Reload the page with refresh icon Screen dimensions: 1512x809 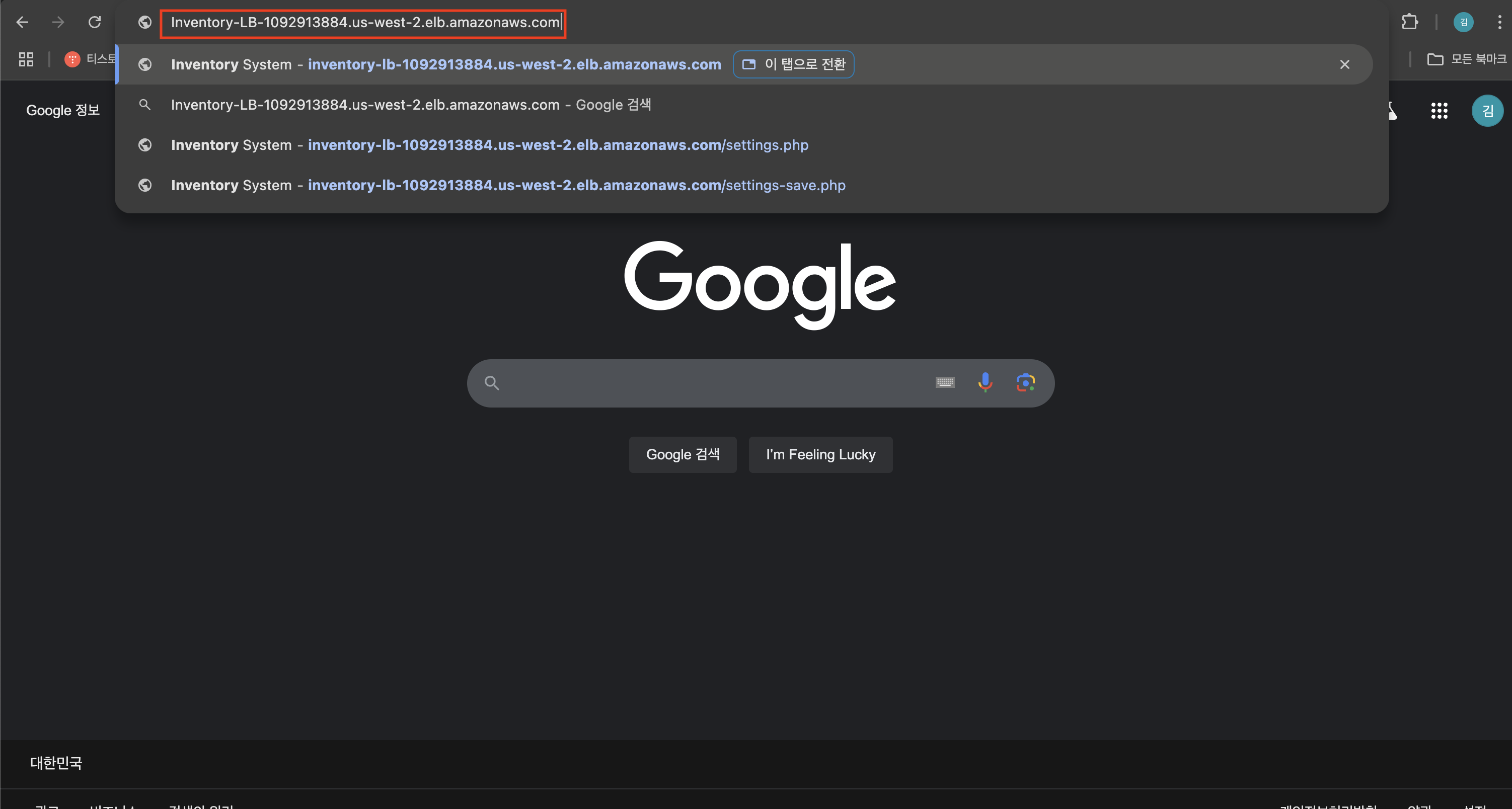pos(95,22)
